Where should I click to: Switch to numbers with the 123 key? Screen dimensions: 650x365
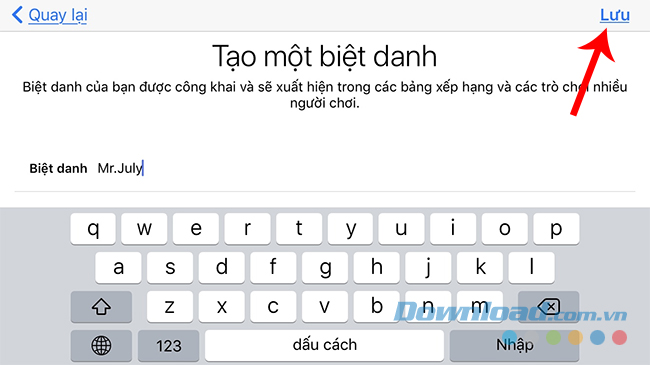click(169, 345)
